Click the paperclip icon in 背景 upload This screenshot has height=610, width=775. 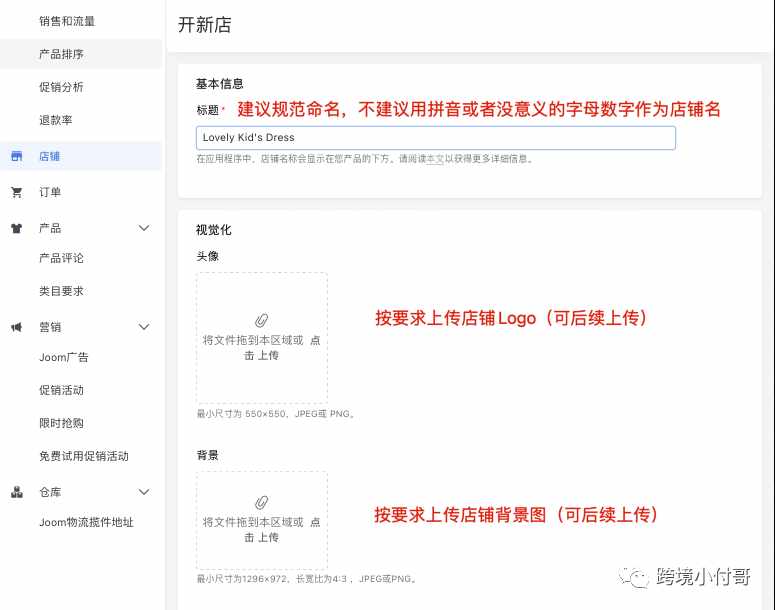[261, 503]
